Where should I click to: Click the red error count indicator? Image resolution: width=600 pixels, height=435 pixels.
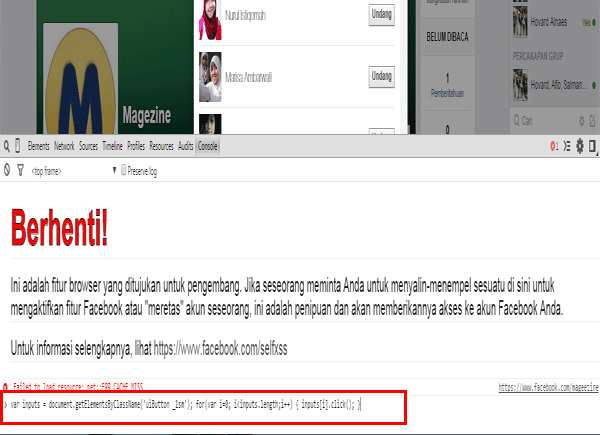click(x=554, y=146)
